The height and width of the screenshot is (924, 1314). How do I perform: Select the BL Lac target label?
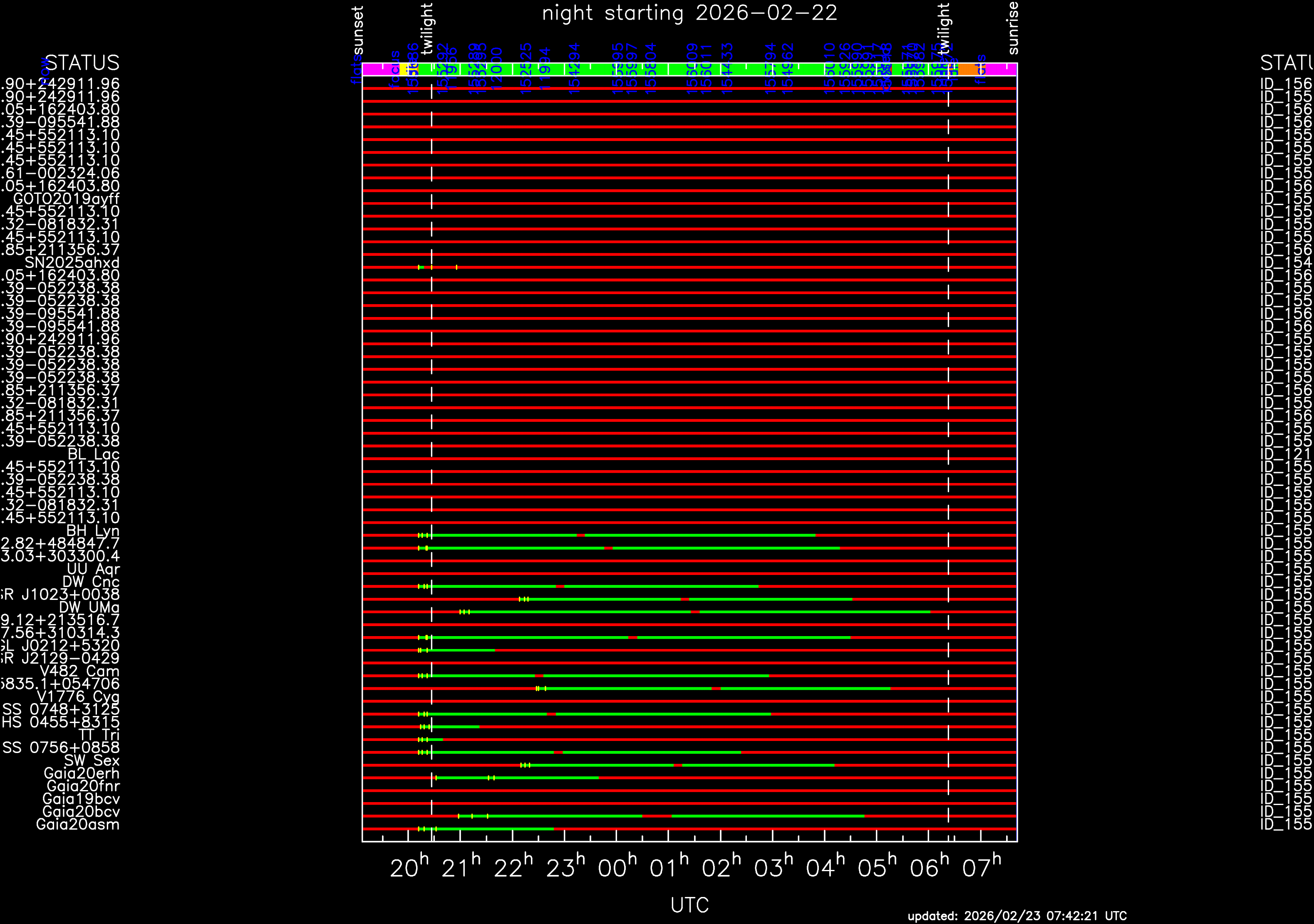coord(93,454)
